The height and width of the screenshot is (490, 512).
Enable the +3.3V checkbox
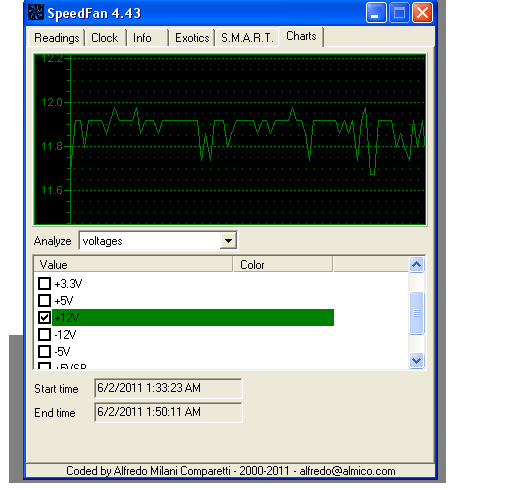point(44,283)
